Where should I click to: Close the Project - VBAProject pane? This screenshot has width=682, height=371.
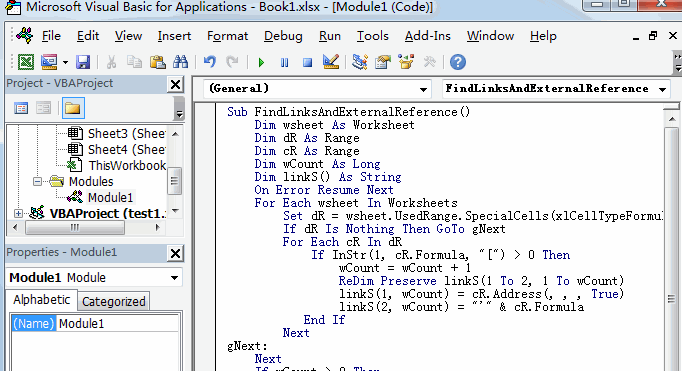pyautogui.click(x=175, y=84)
